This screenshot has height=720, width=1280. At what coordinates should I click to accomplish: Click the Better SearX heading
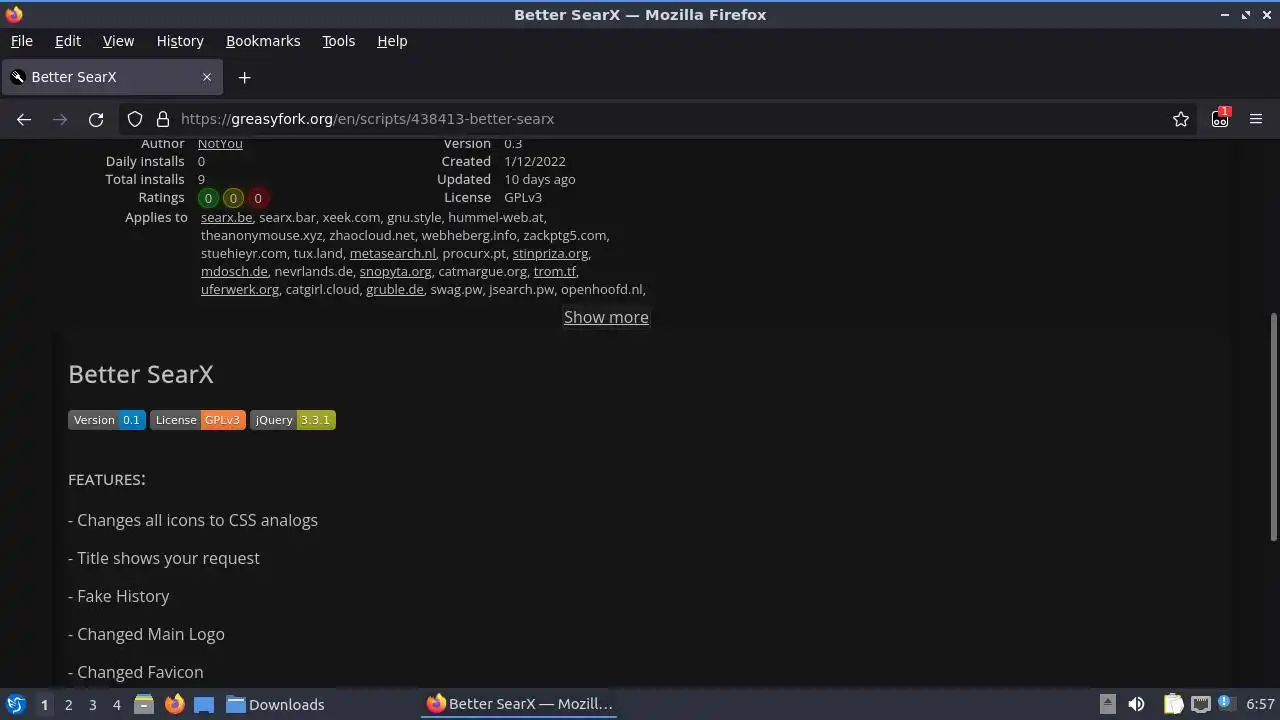click(x=141, y=374)
